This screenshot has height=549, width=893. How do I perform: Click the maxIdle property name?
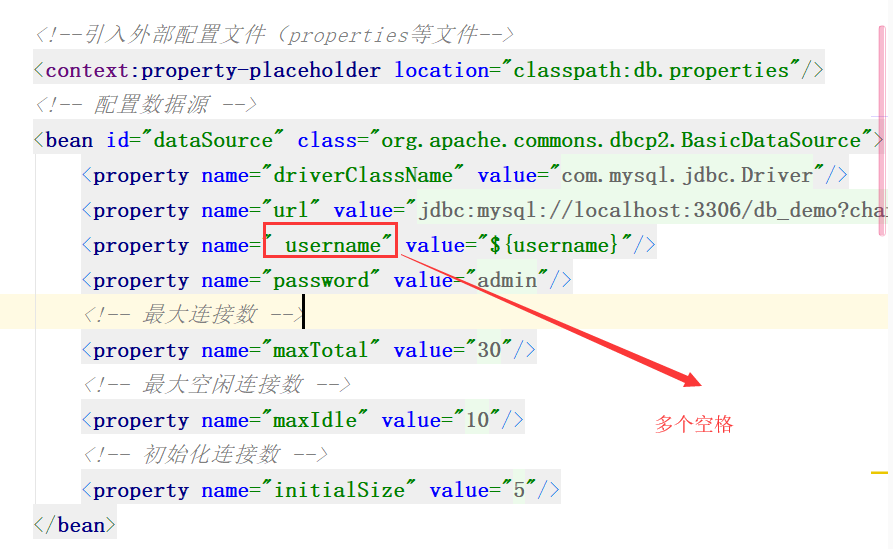click(x=315, y=420)
